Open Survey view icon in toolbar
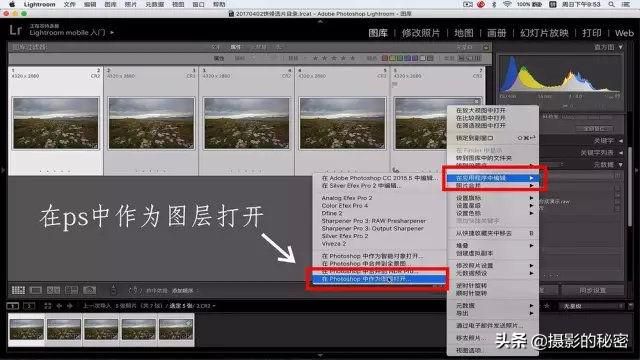640x360 pixels. [71, 290]
